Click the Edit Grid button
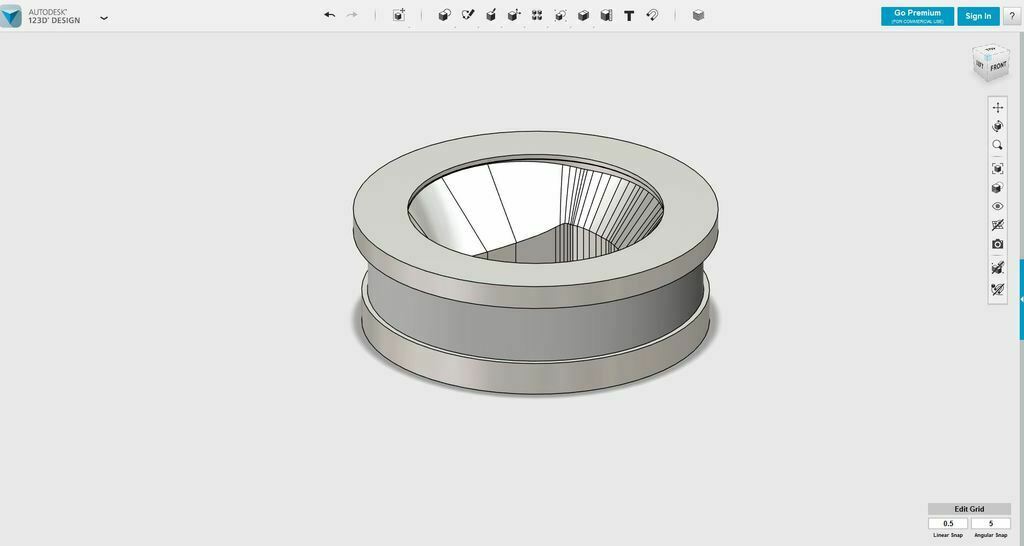Viewport: 1024px width, 546px height. point(969,509)
